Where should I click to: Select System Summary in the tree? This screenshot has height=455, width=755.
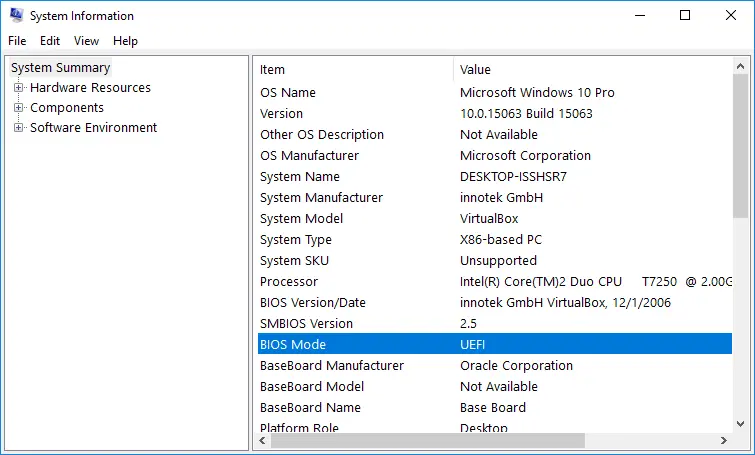tap(60, 68)
